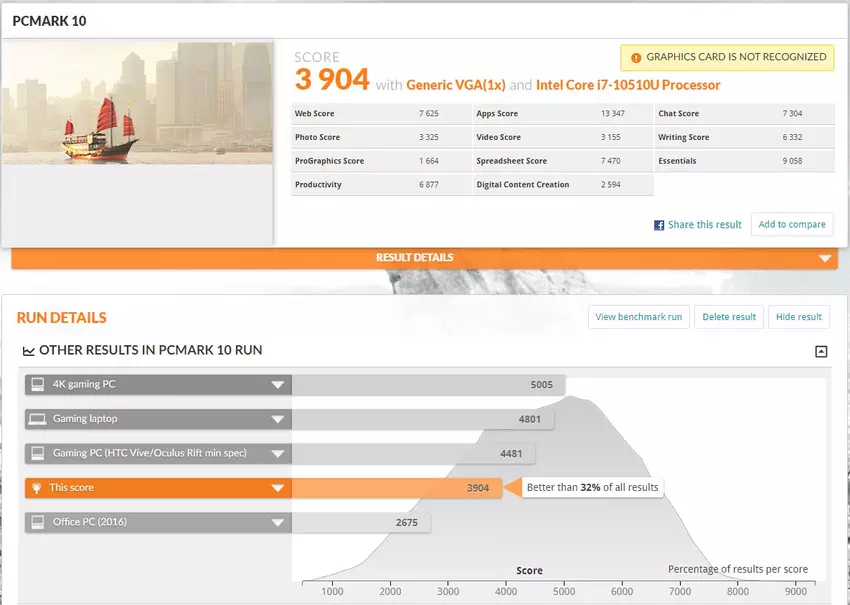Click the monitor icon for 4K gaming PC
This screenshot has height=605, width=850.
tap(37, 385)
